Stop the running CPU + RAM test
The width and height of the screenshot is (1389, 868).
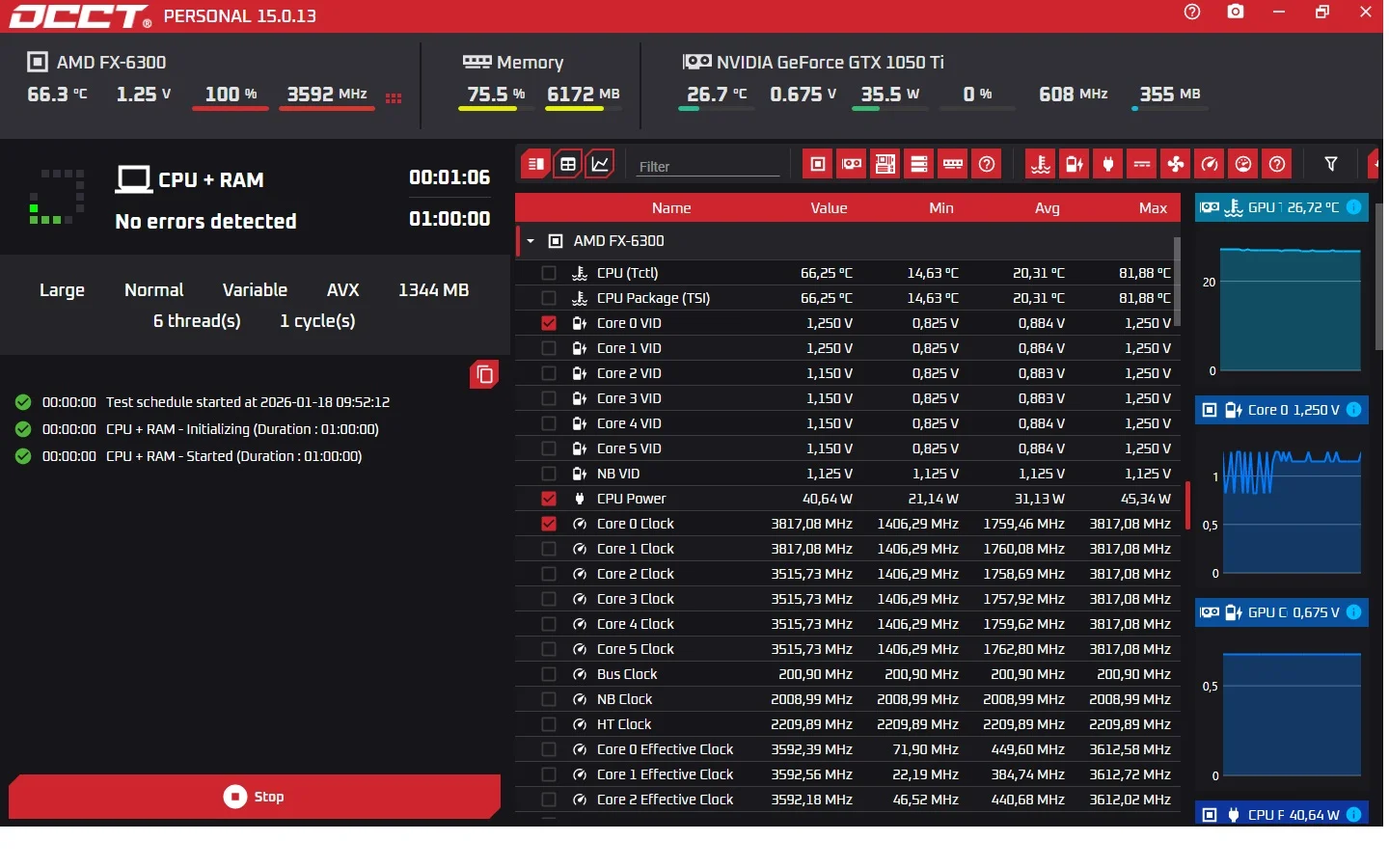255,797
